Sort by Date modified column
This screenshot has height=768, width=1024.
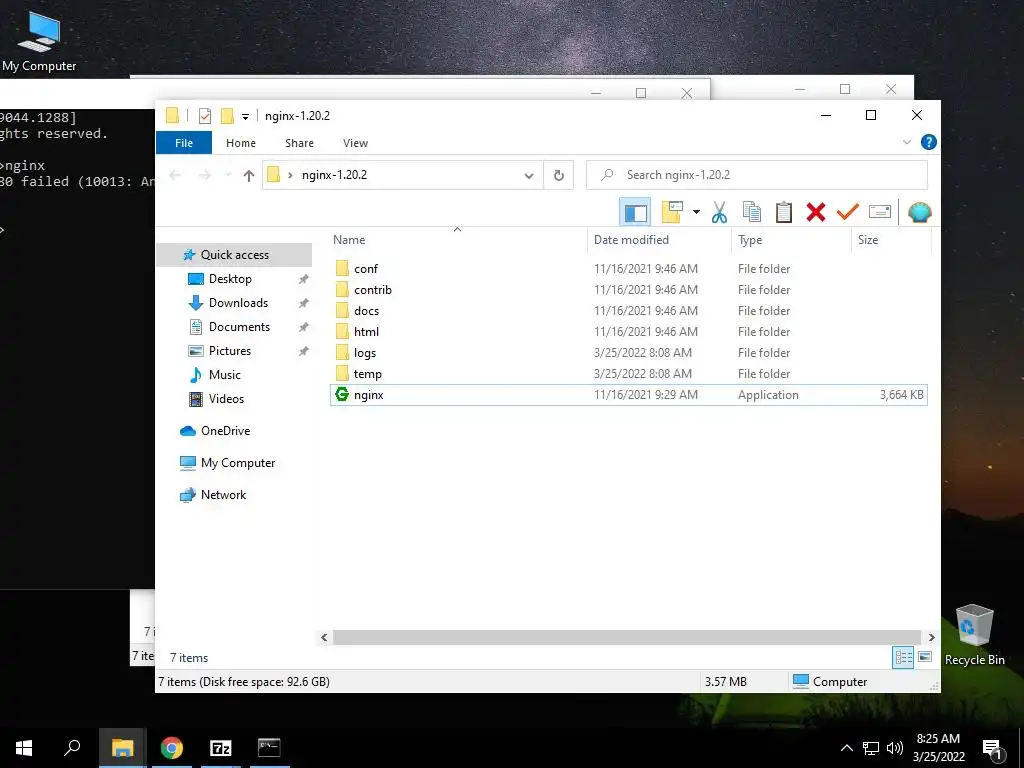659,240
